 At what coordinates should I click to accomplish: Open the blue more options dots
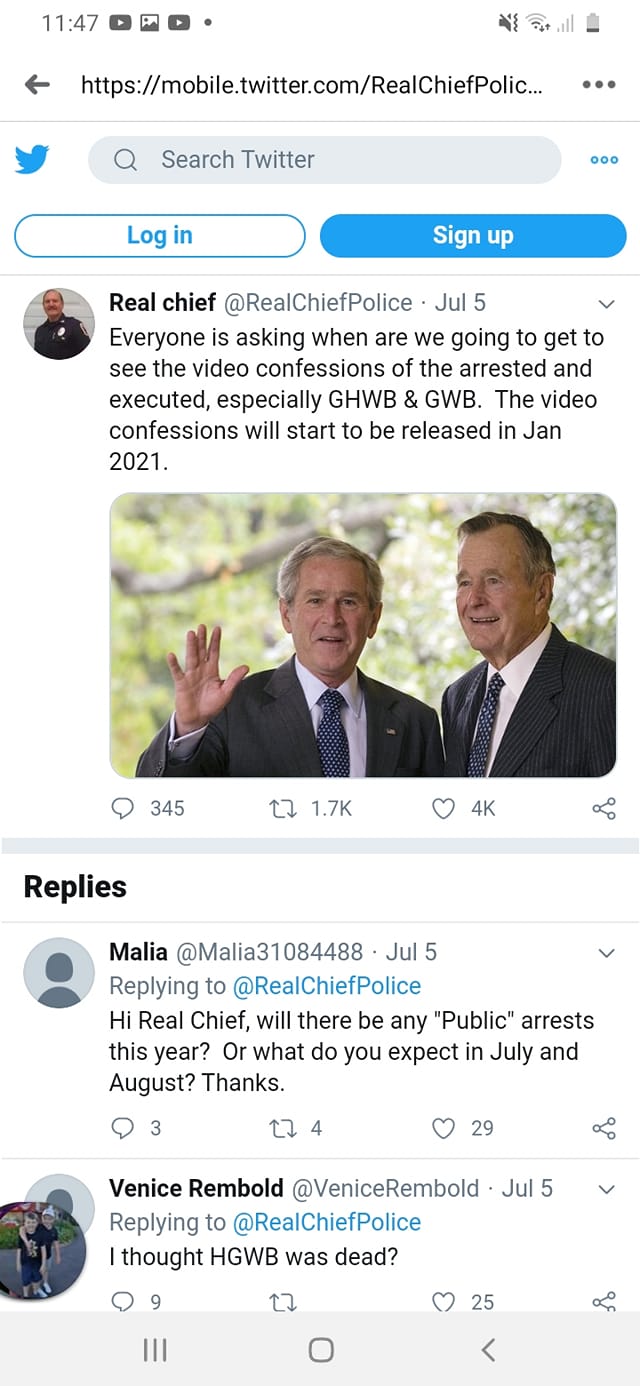(604, 160)
